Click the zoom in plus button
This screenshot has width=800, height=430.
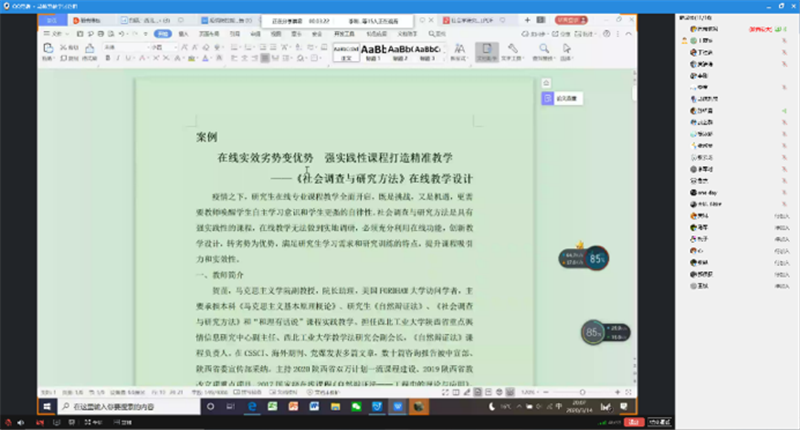tap(617, 392)
